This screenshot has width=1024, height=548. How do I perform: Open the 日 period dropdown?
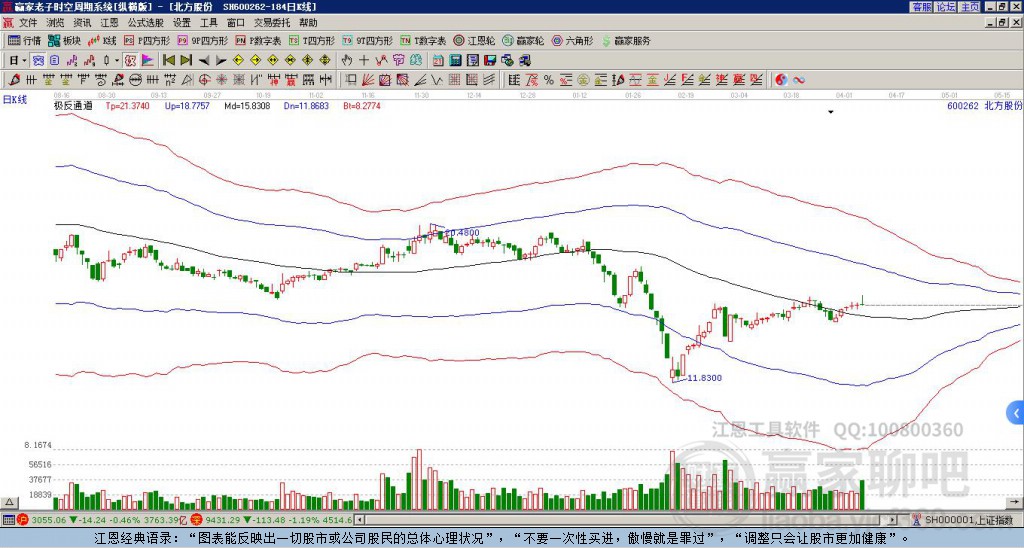[18, 60]
